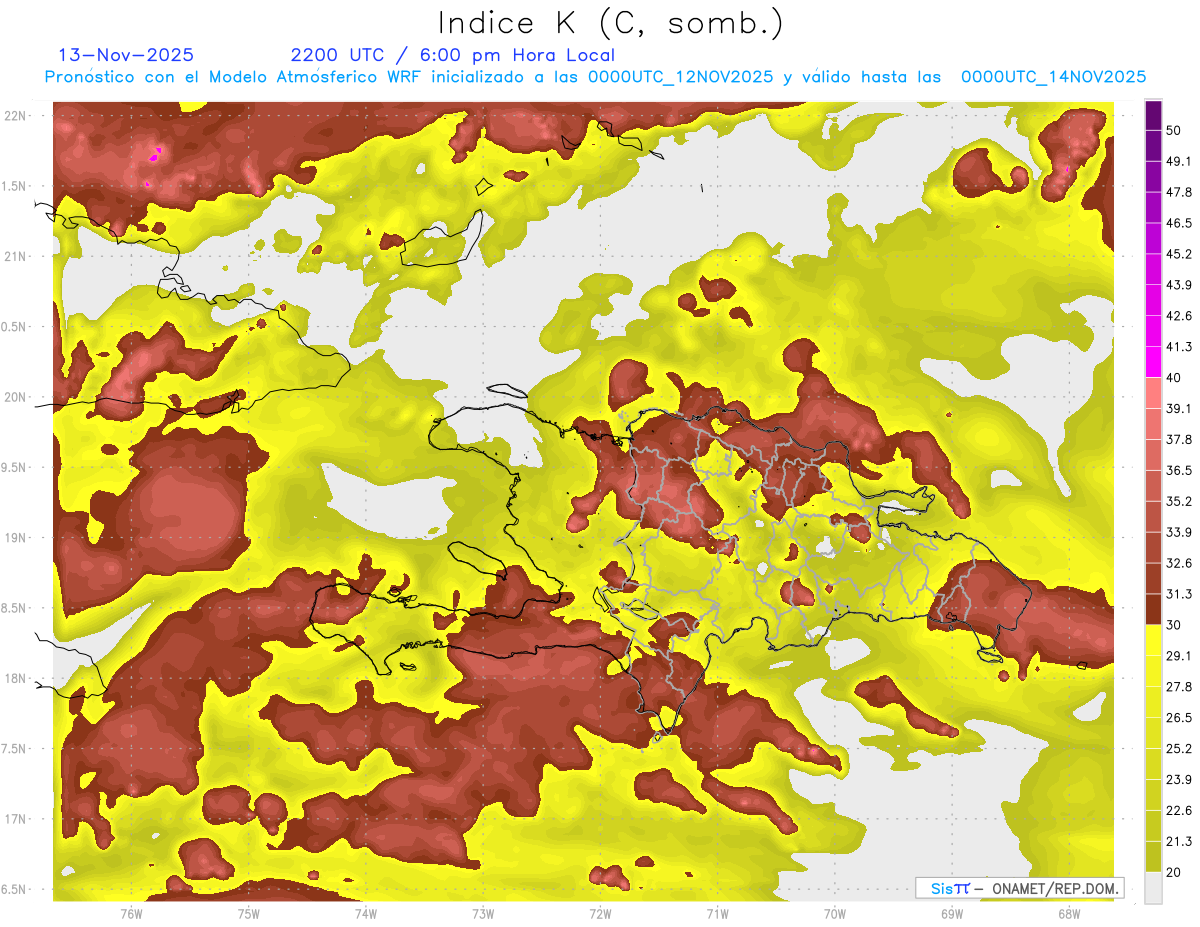This screenshot has width=1200, height=927.
Task: Click the color scale value "23.9"
Action: [1179, 780]
